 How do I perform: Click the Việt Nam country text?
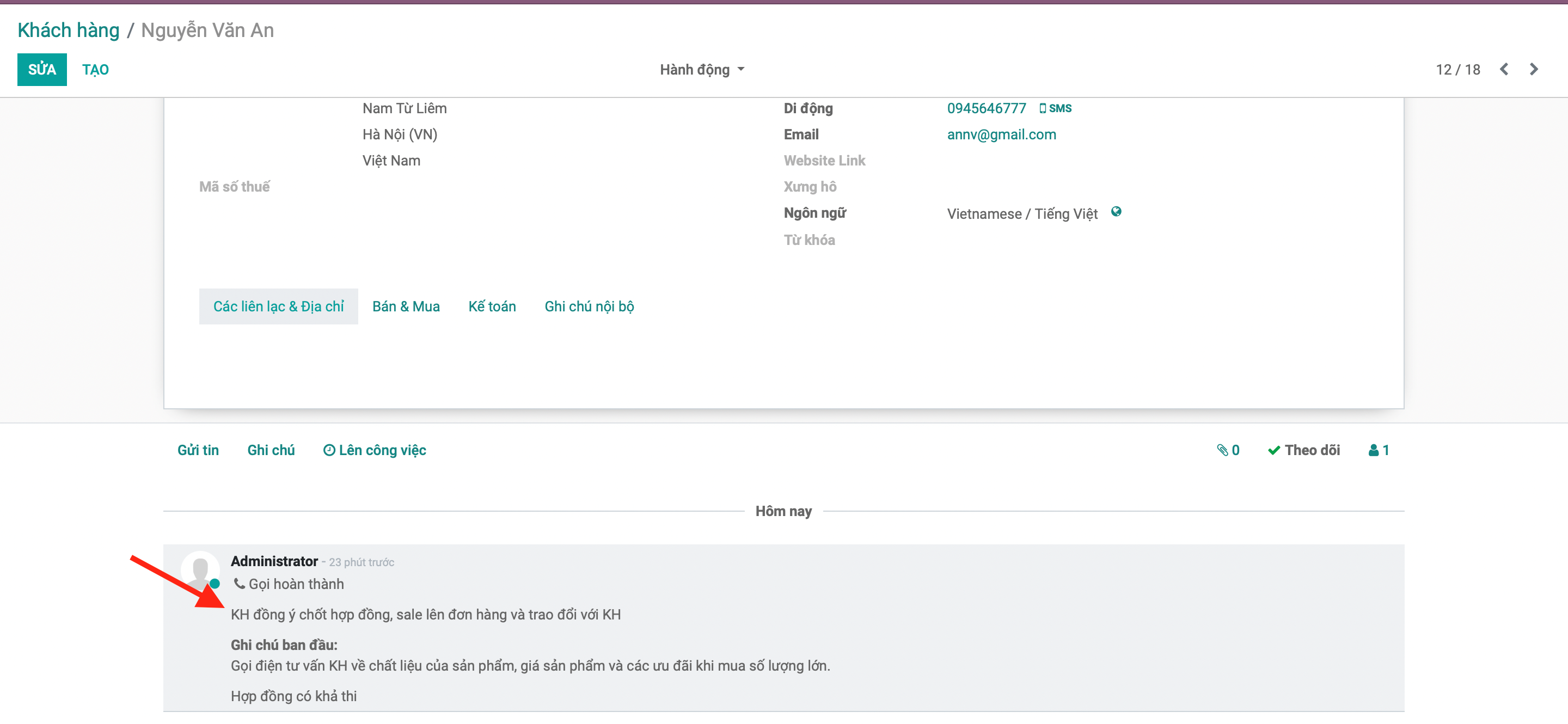[391, 161]
